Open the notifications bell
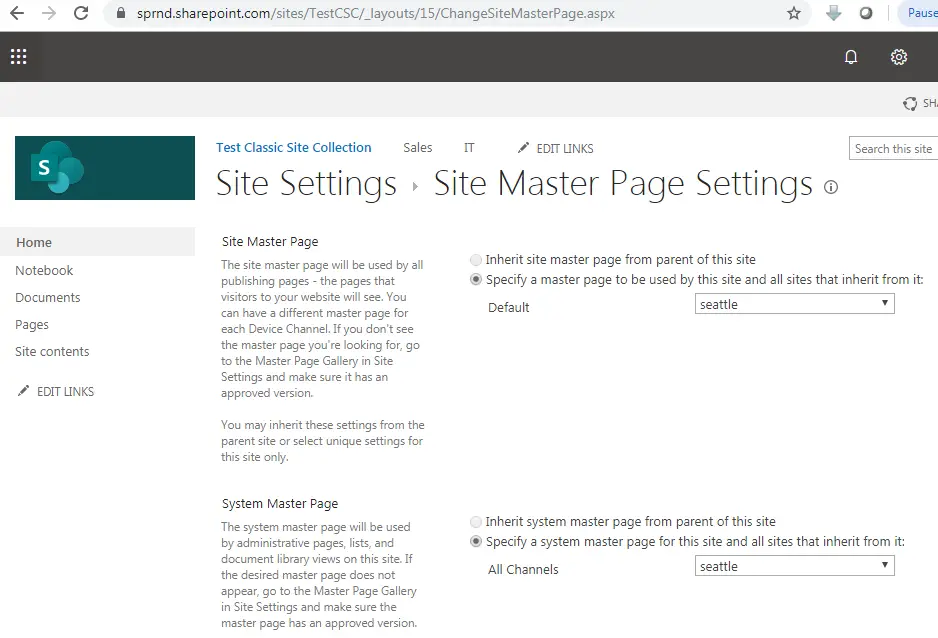Image resolution: width=938 pixels, height=638 pixels. [x=851, y=57]
